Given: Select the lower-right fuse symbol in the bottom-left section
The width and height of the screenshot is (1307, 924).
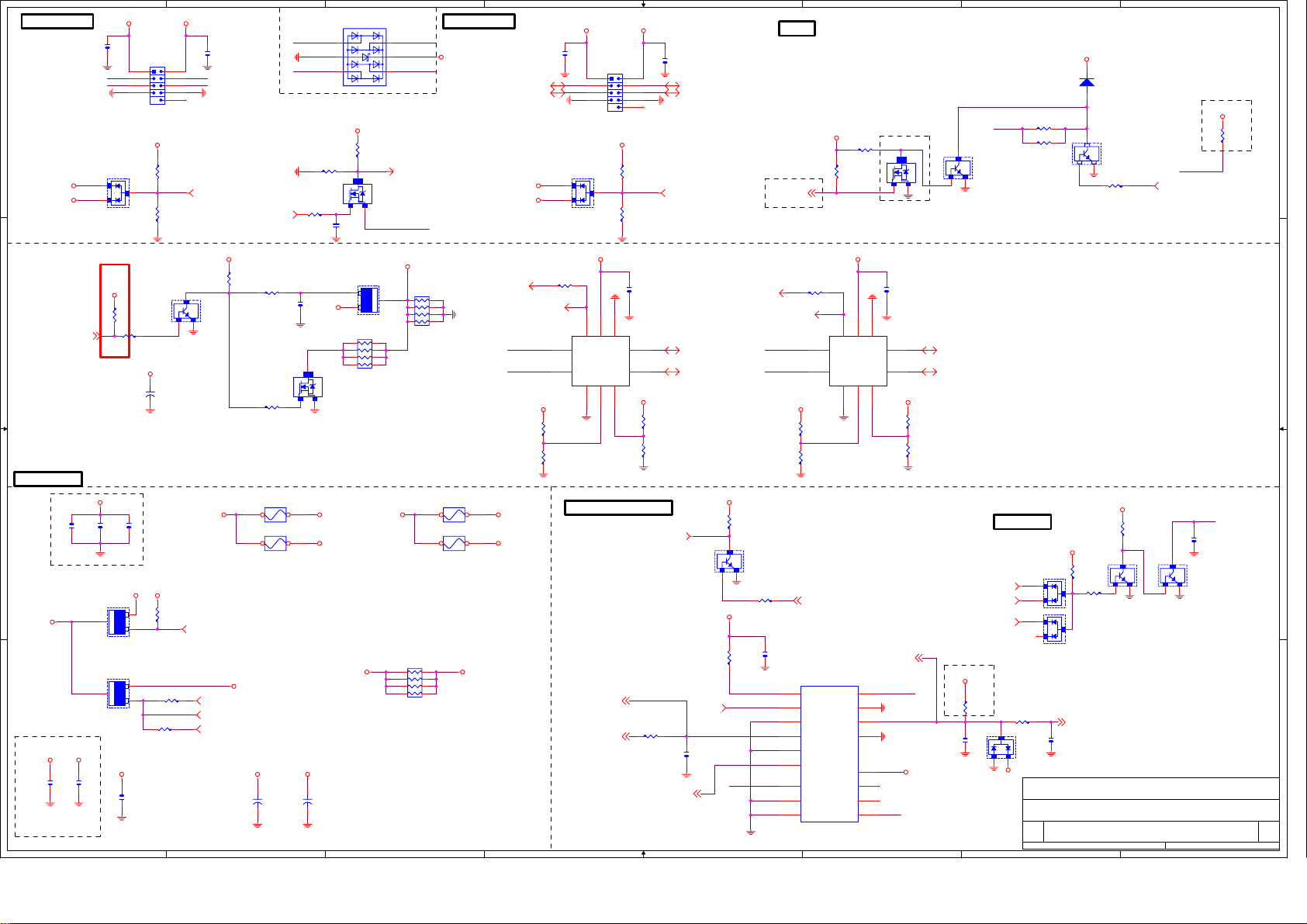Looking at the screenshot, I should 454,543.
